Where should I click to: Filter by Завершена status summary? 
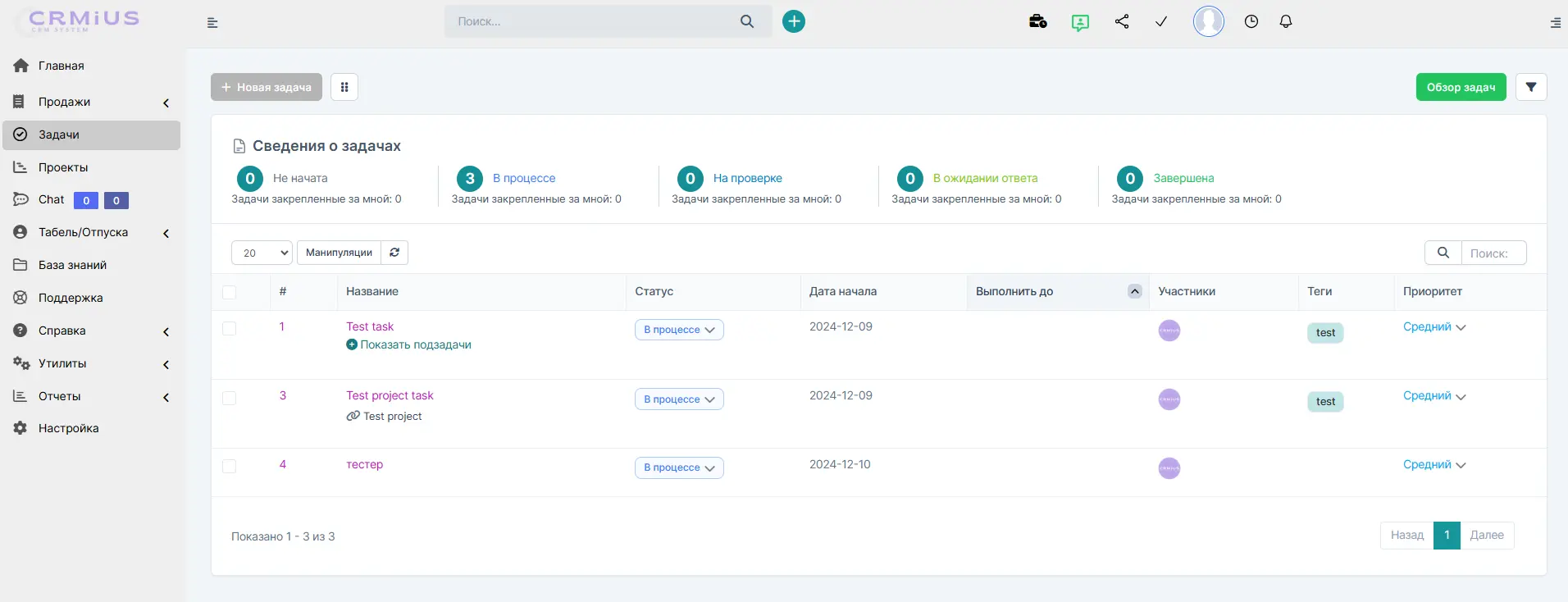(x=1183, y=178)
